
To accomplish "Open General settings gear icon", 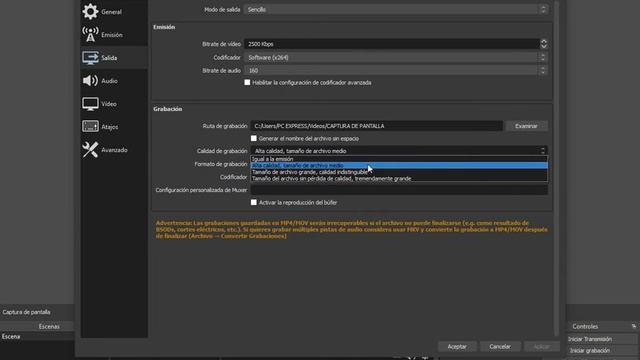I will [90, 11].
